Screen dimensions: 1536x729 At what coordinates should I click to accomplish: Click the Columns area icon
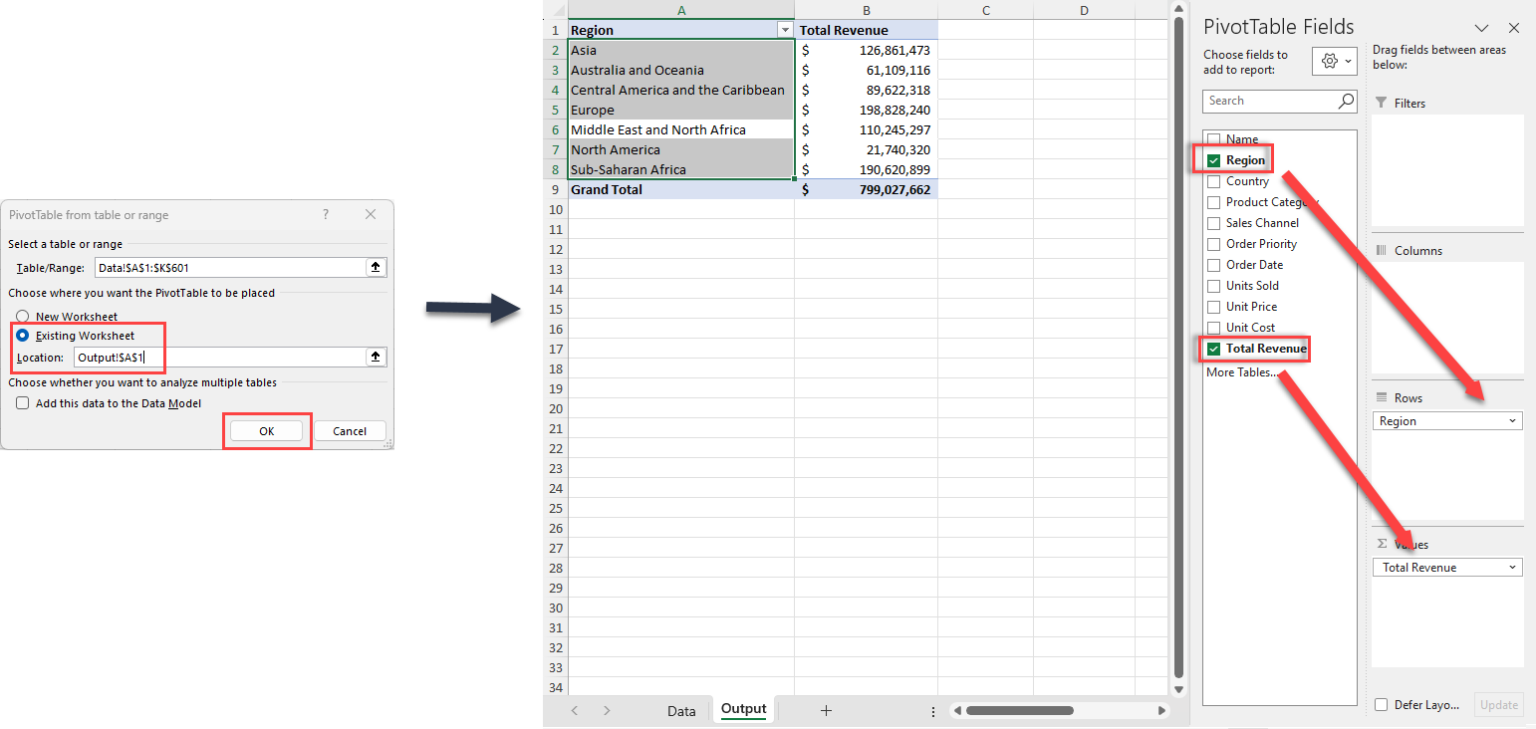point(1381,249)
